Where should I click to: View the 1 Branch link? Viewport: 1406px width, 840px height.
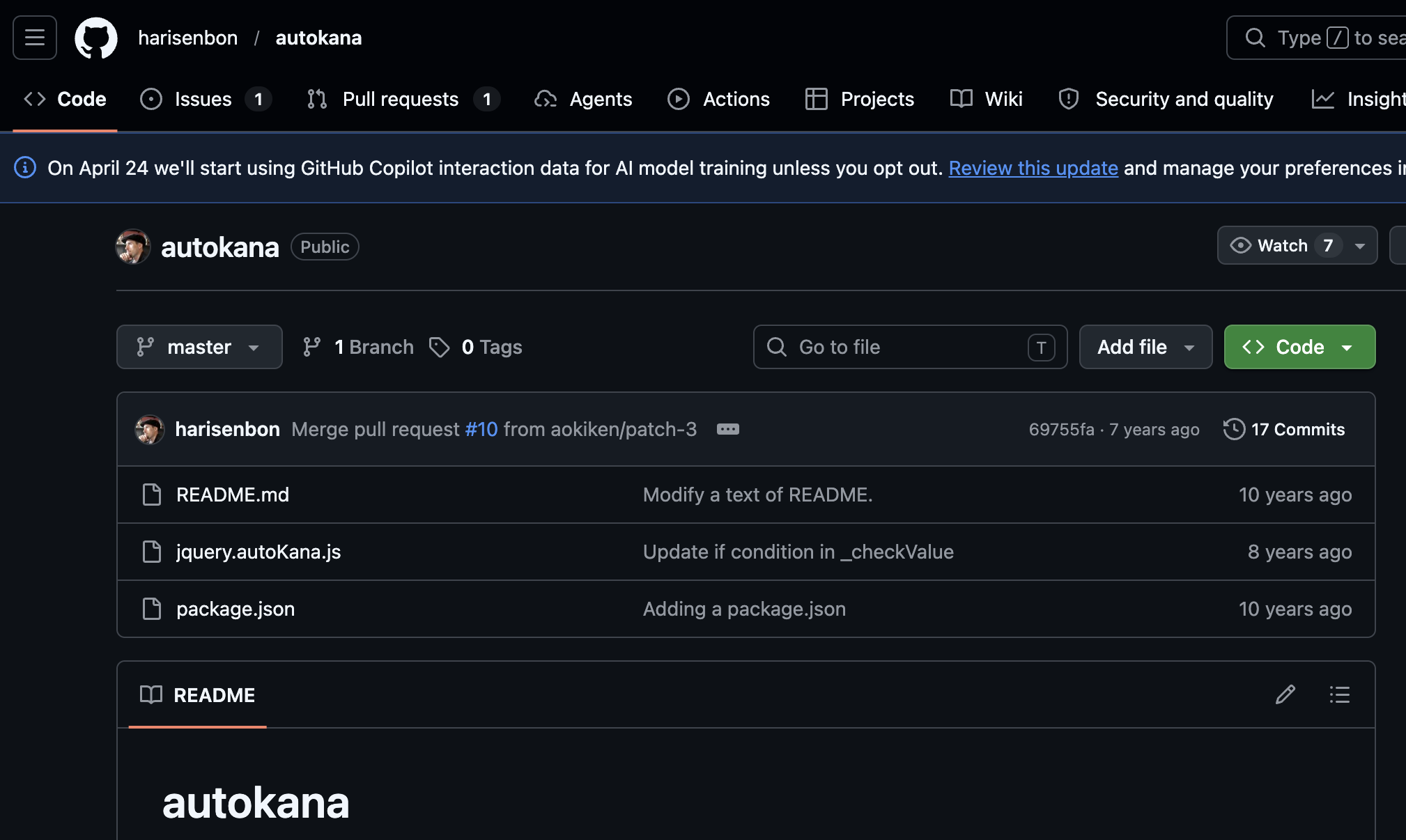(358, 347)
